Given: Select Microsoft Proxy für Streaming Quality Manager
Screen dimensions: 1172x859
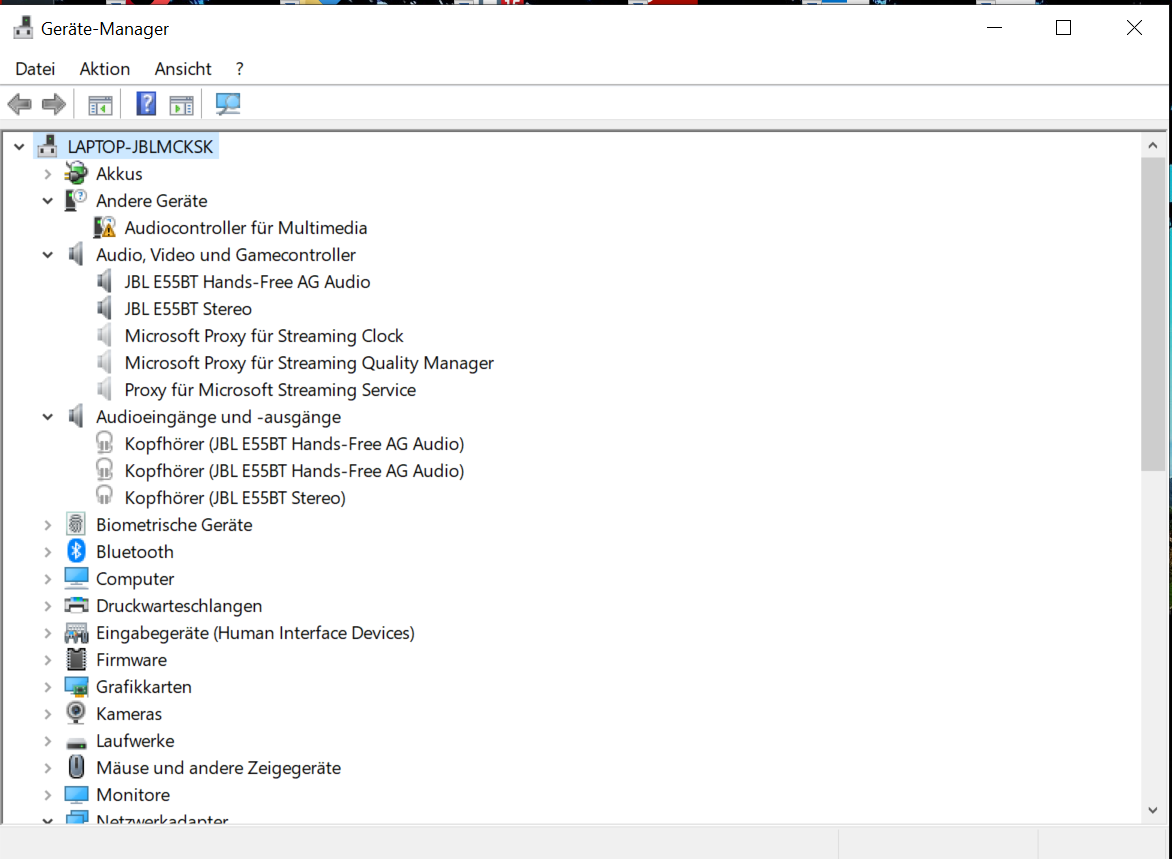Looking at the screenshot, I should coord(309,363).
